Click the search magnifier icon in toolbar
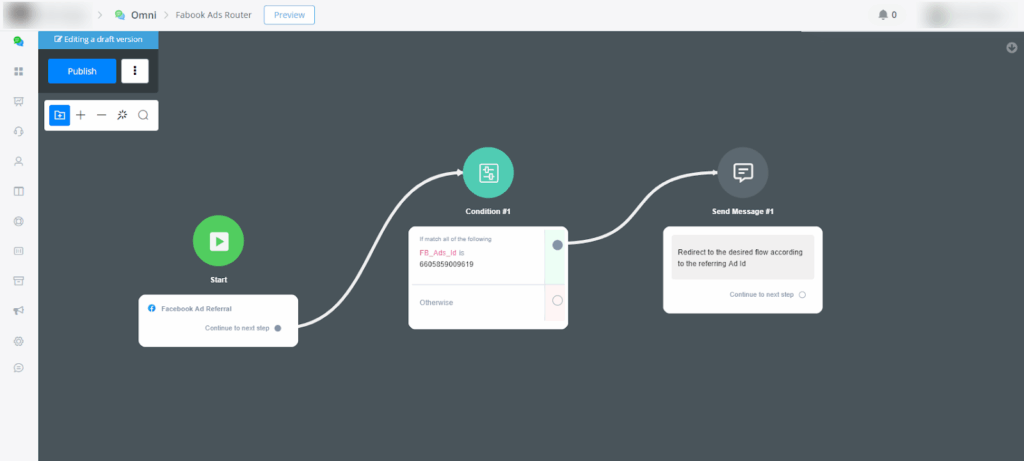Image resolution: width=1024 pixels, height=461 pixels. [143, 115]
